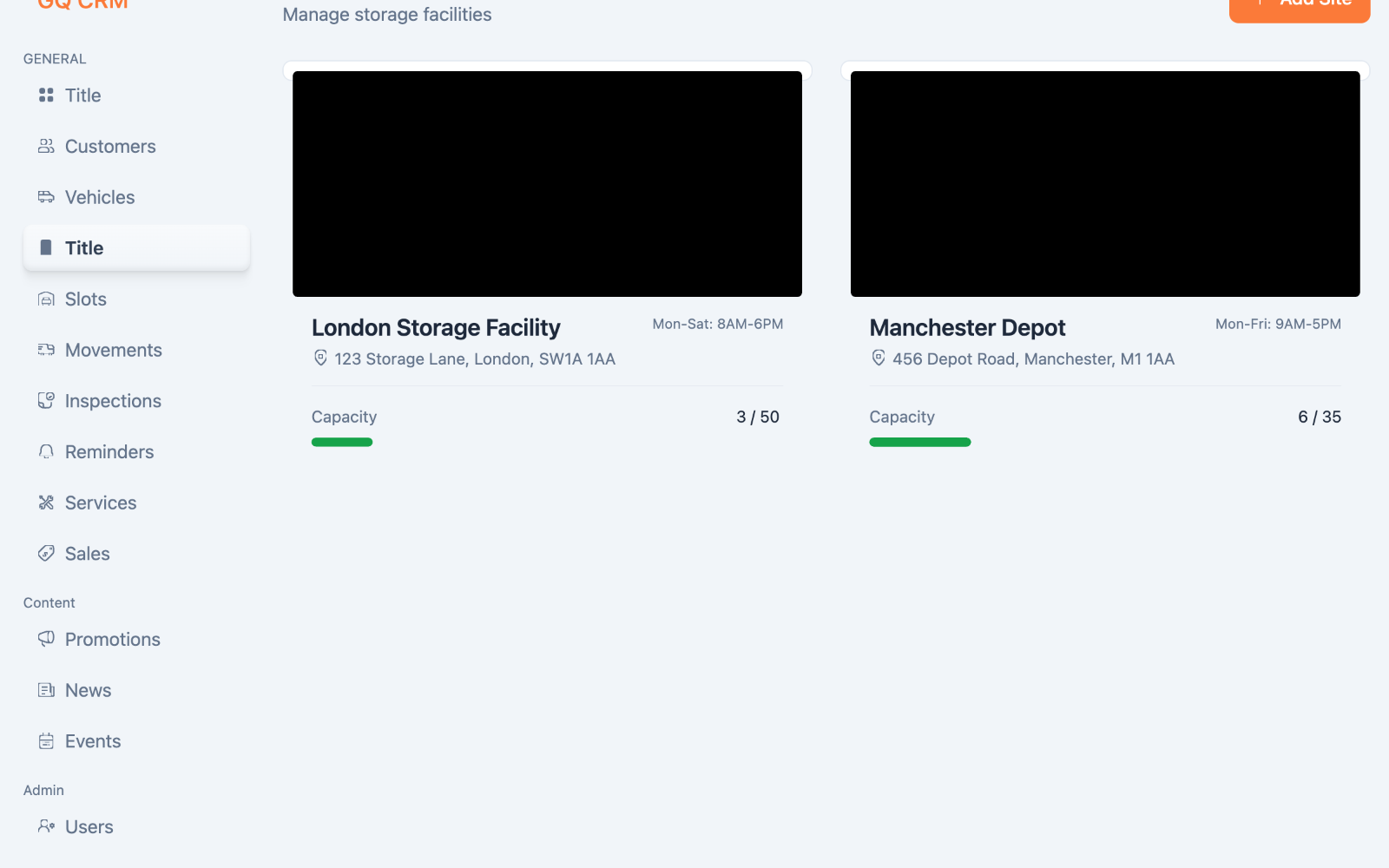Click the London address text '123 Storage Lane'
1389x868 pixels.
(475, 358)
